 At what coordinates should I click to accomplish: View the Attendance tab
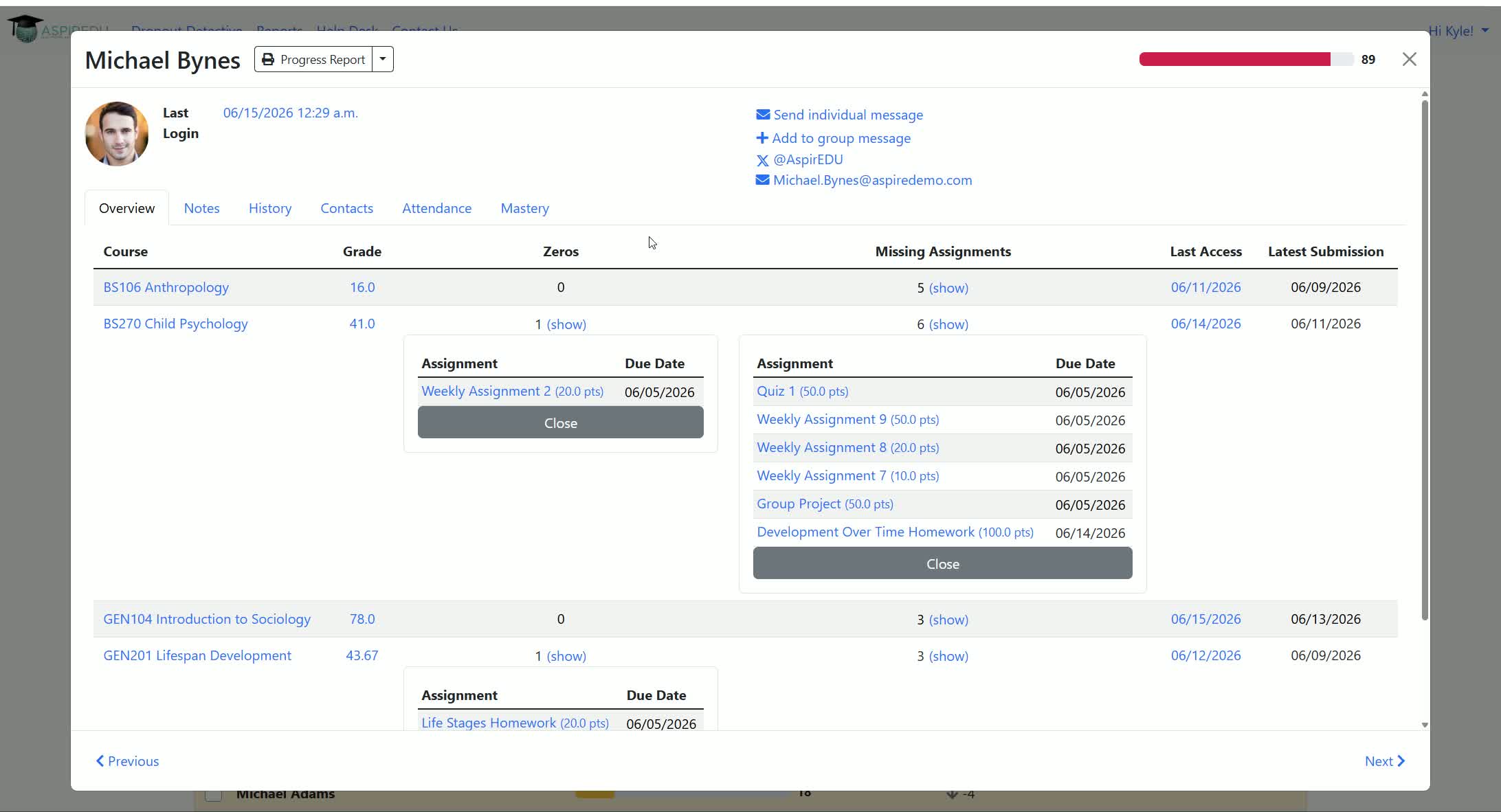[437, 208]
